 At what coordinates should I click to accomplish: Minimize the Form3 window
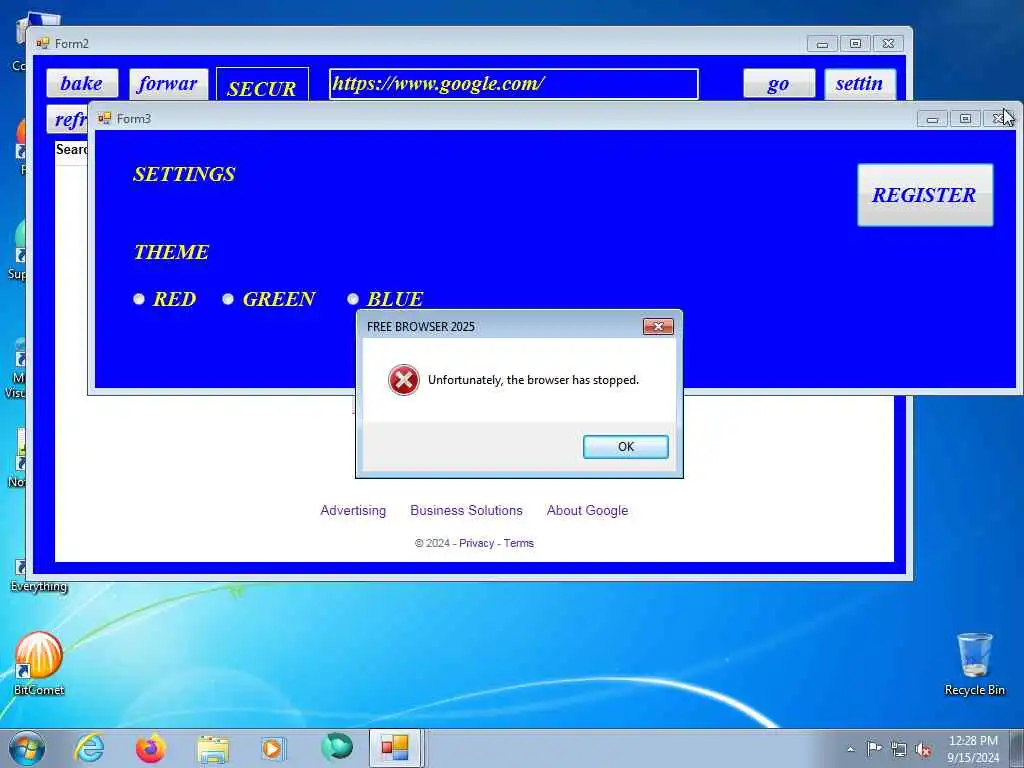point(932,119)
